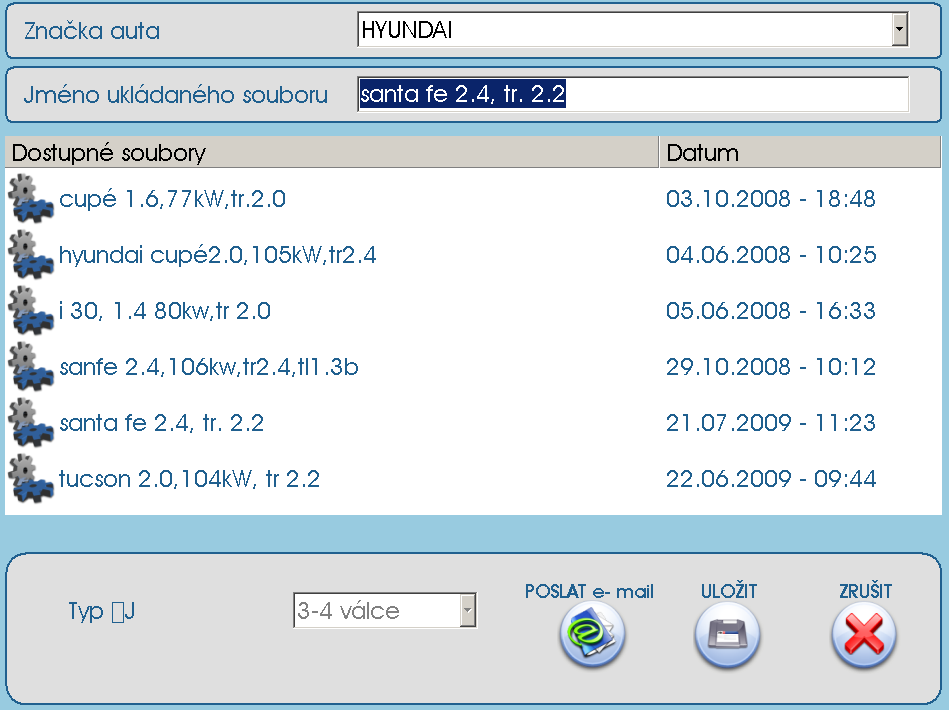Click gear icon beside santa fe 2.4, tr. 2.2
Screen dimensions: 949x710
(30, 422)
